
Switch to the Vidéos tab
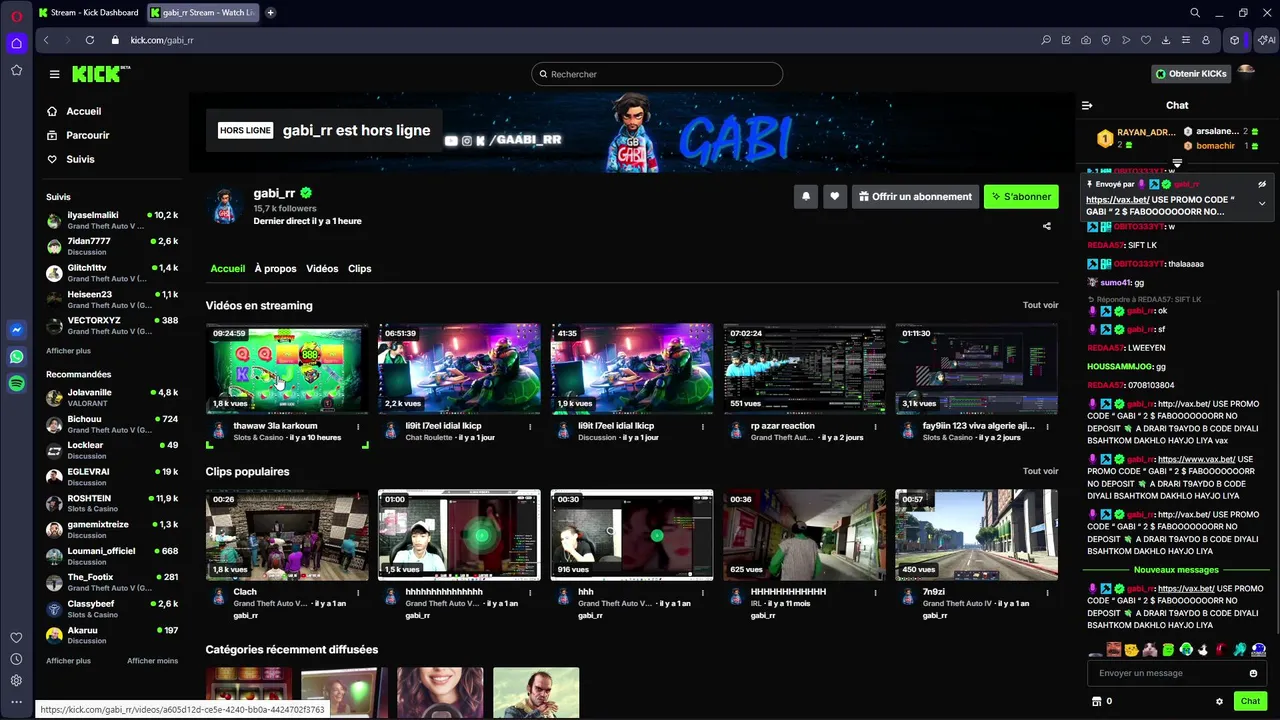coord(322,269)
